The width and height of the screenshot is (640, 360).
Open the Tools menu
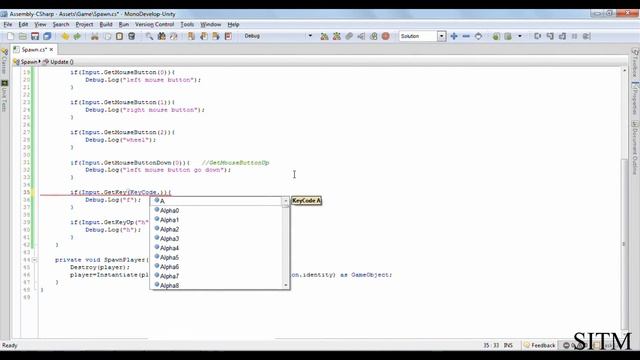pyautogui.click(x=187, y=24)
